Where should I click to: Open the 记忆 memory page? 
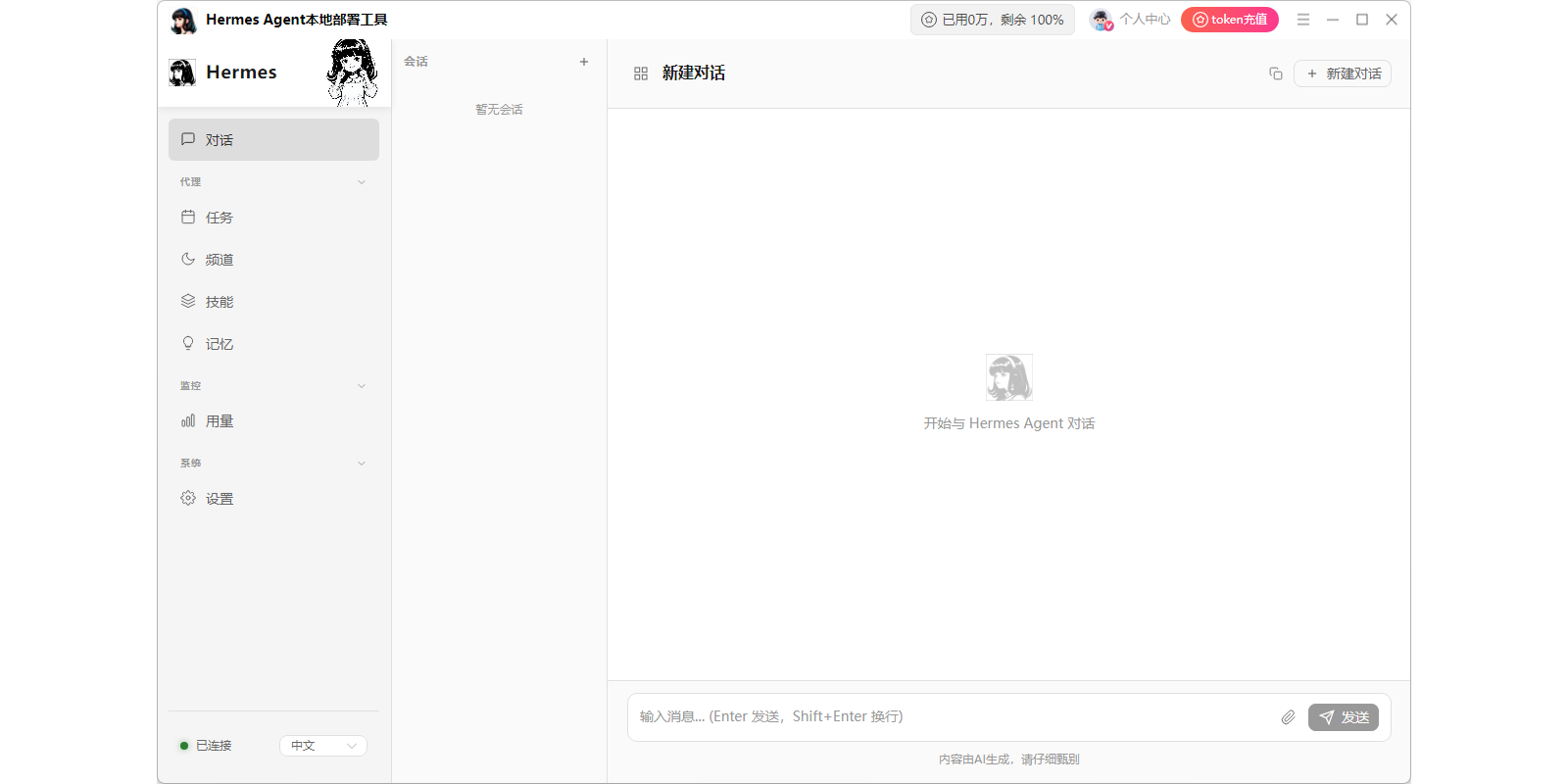(x=273, y=344)
